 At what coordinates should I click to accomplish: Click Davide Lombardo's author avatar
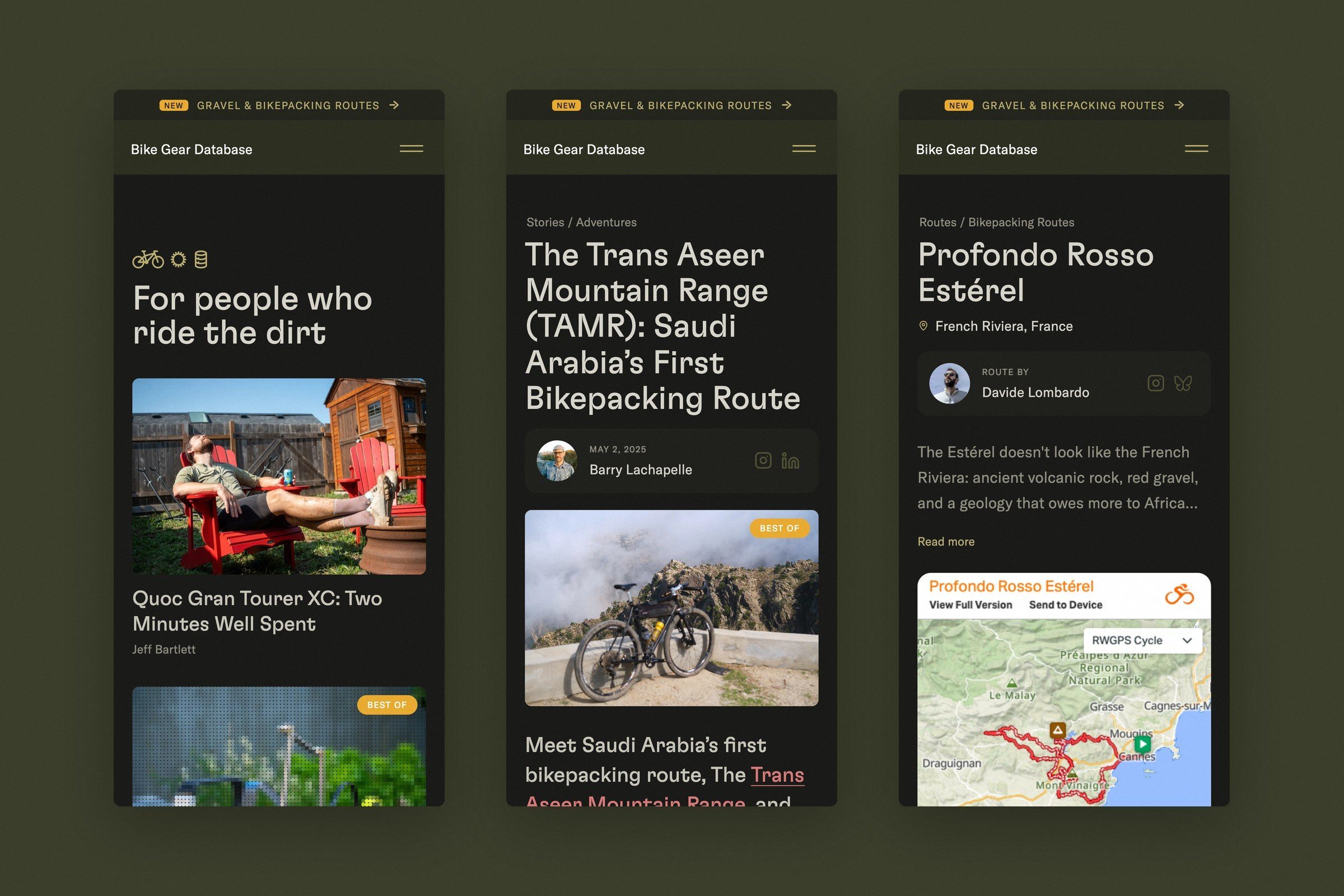click(x=950, y=383)
